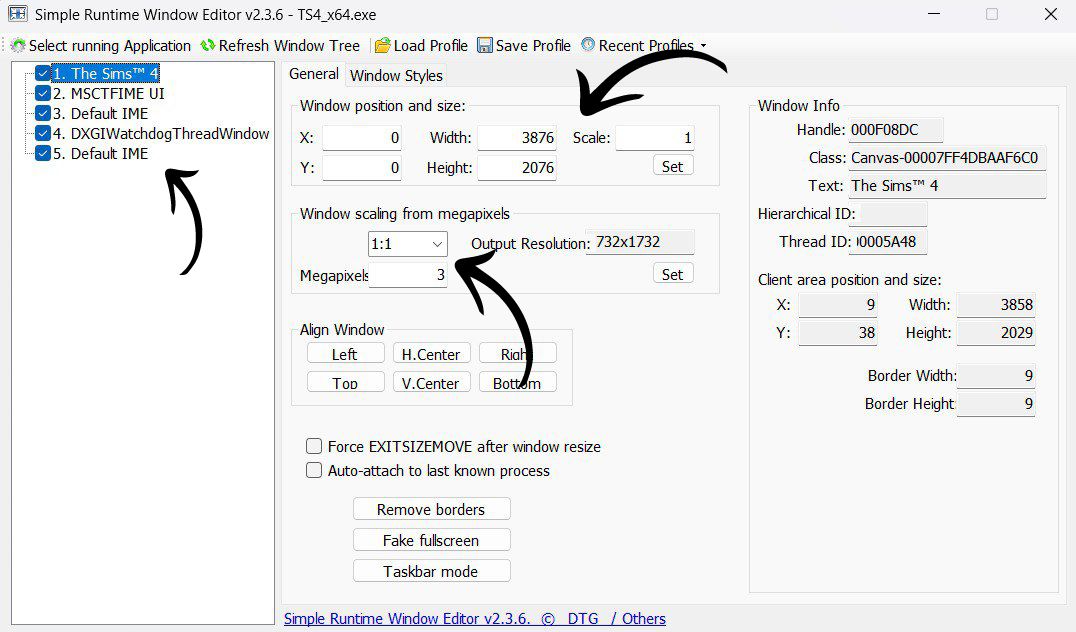1076x632 pixels.
Task: Click the Taskbar mode button
Action: (x=432, y=571)
